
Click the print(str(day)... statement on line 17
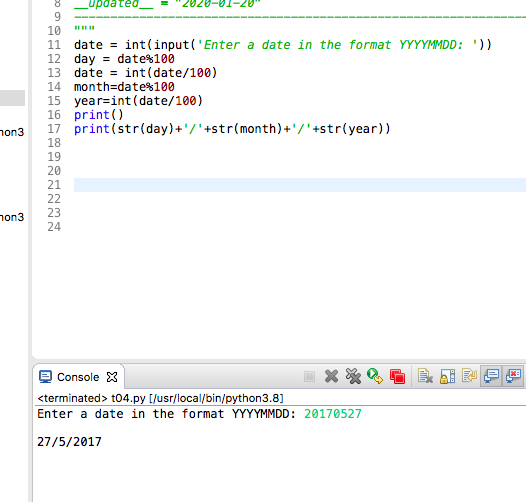(232, 129)
